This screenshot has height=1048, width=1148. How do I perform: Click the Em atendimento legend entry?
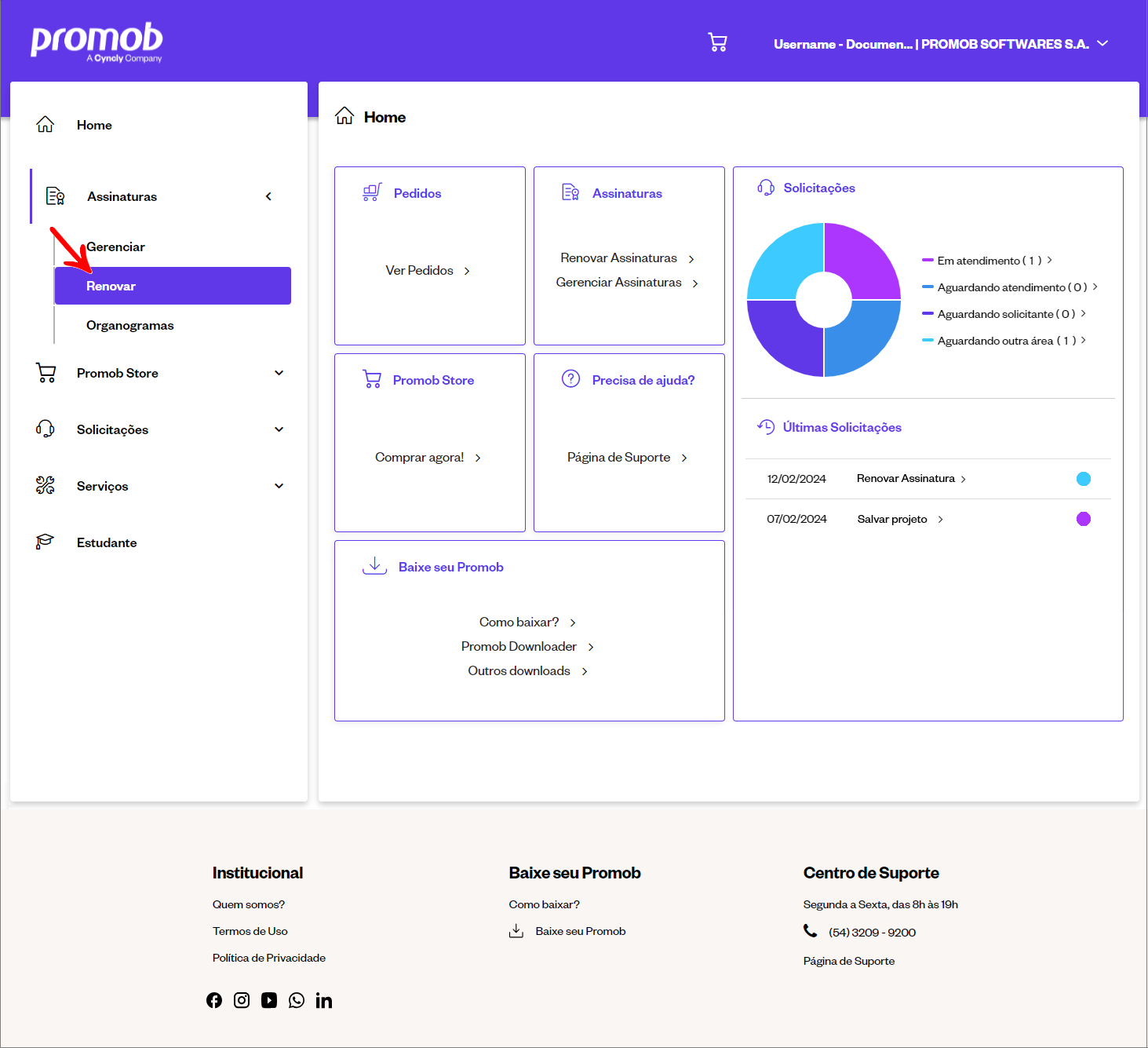pyautogui.click(x=987, y=261)
